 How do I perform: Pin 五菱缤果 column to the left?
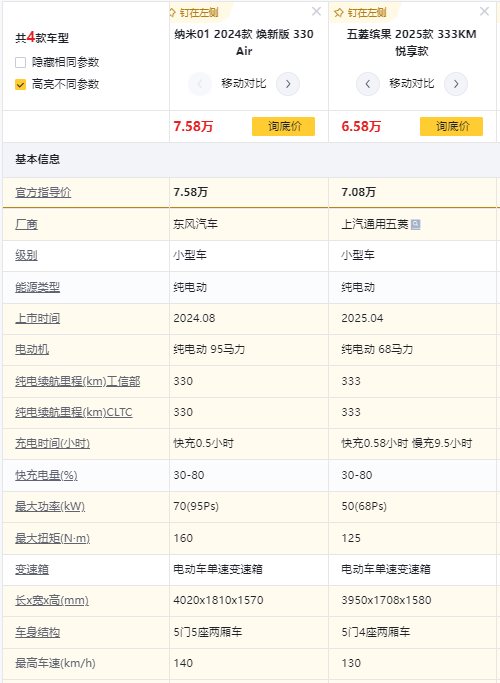[x=361, y=13]
